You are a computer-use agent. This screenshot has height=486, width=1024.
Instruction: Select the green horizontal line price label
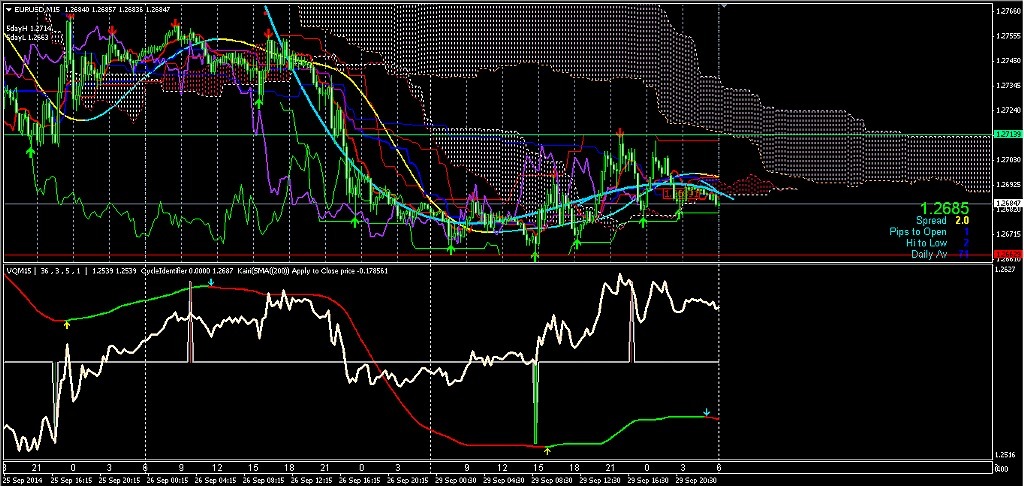click(x=1006, y=134)
